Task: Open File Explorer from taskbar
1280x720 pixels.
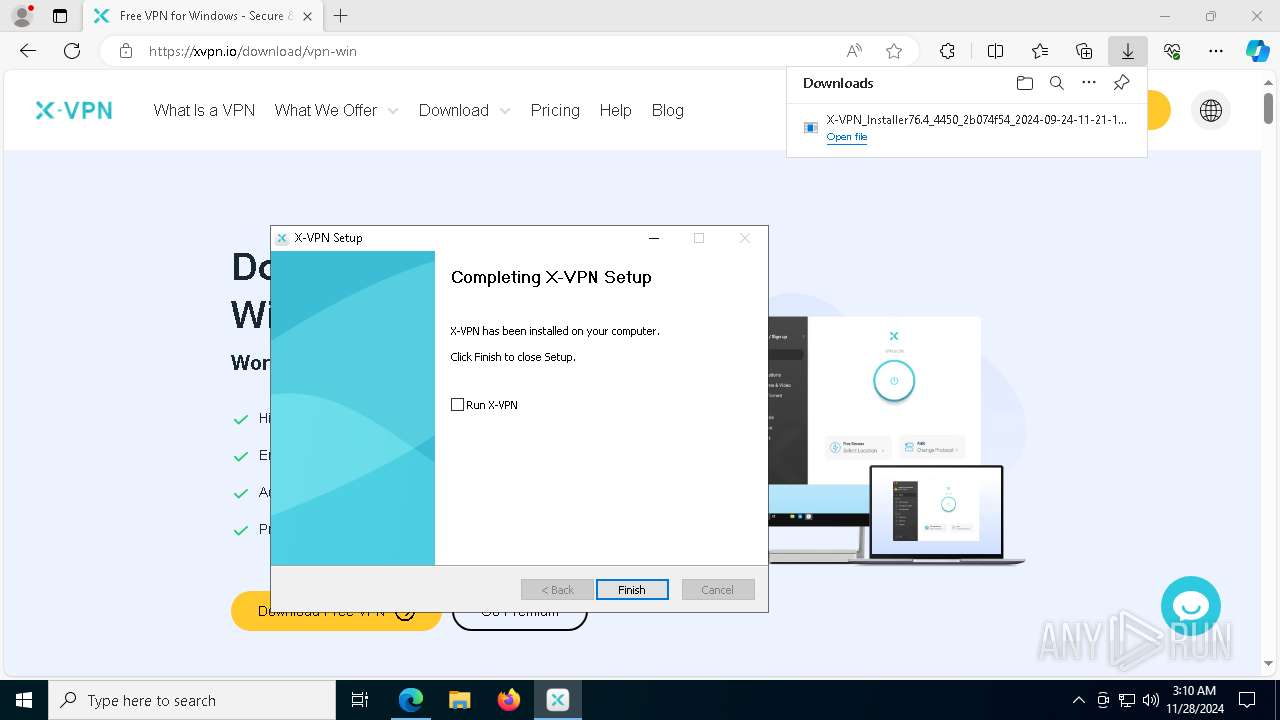Action: (459, 700)
